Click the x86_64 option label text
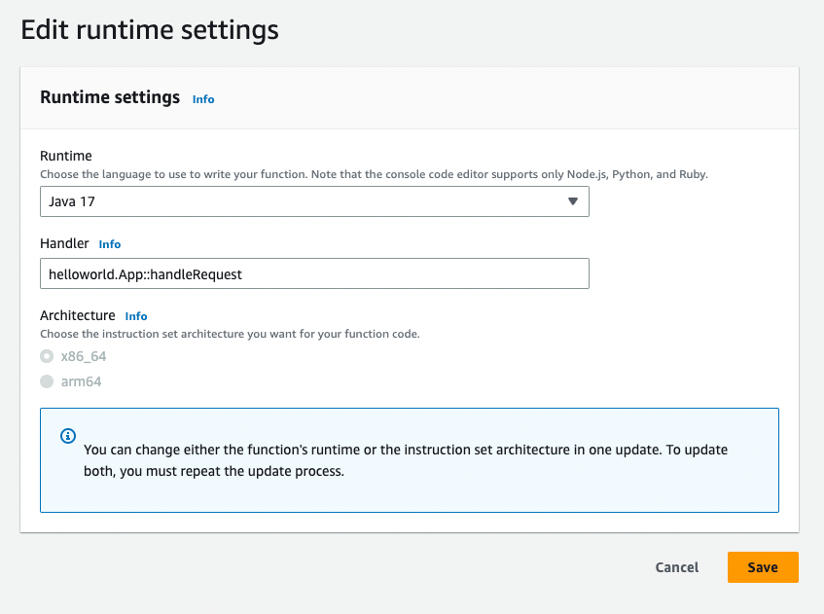The image size is (824, 614). pos(84,356)
